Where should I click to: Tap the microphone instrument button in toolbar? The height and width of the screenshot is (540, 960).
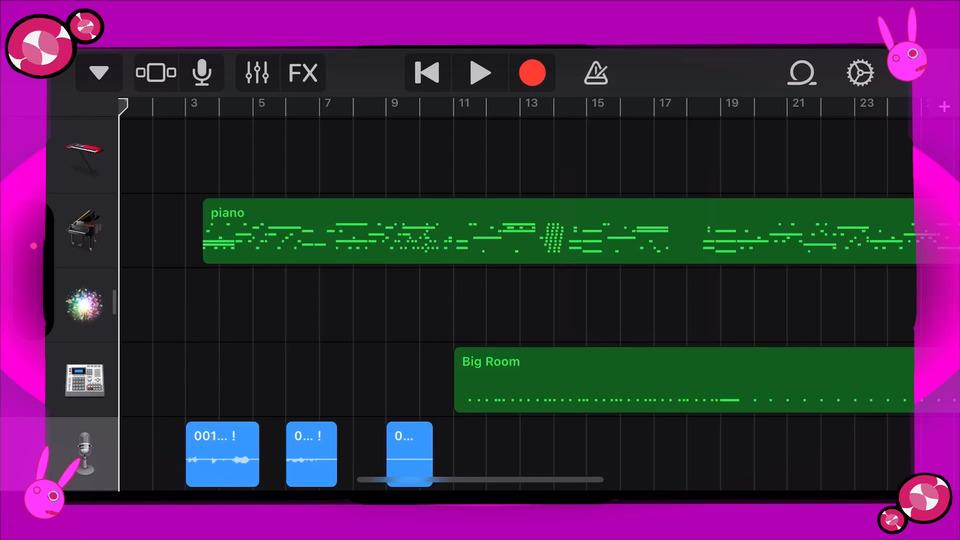(x=201, y=73)
